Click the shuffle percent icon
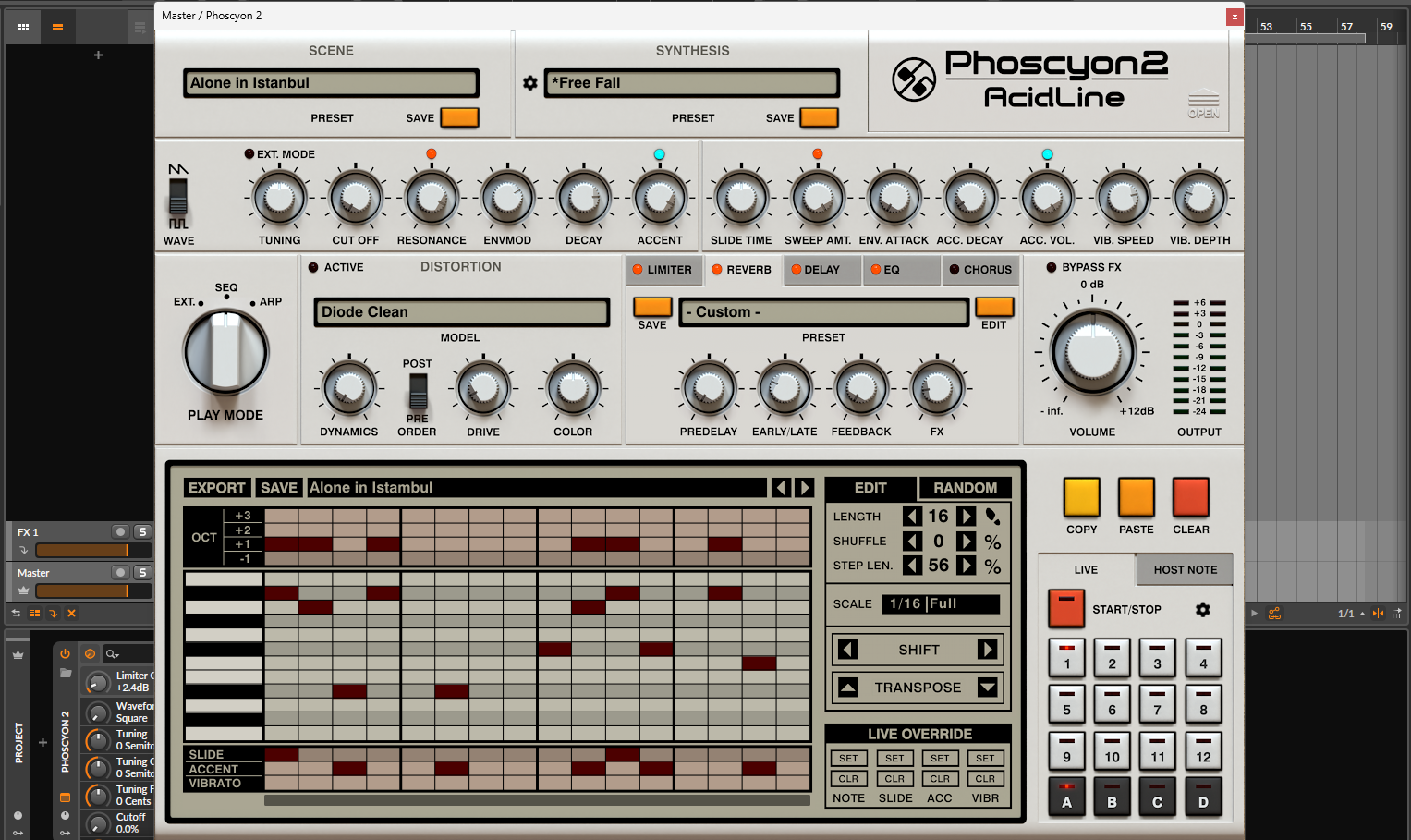Image resolution: width=1411 pixels, height=840 pixels. [992, 542]
